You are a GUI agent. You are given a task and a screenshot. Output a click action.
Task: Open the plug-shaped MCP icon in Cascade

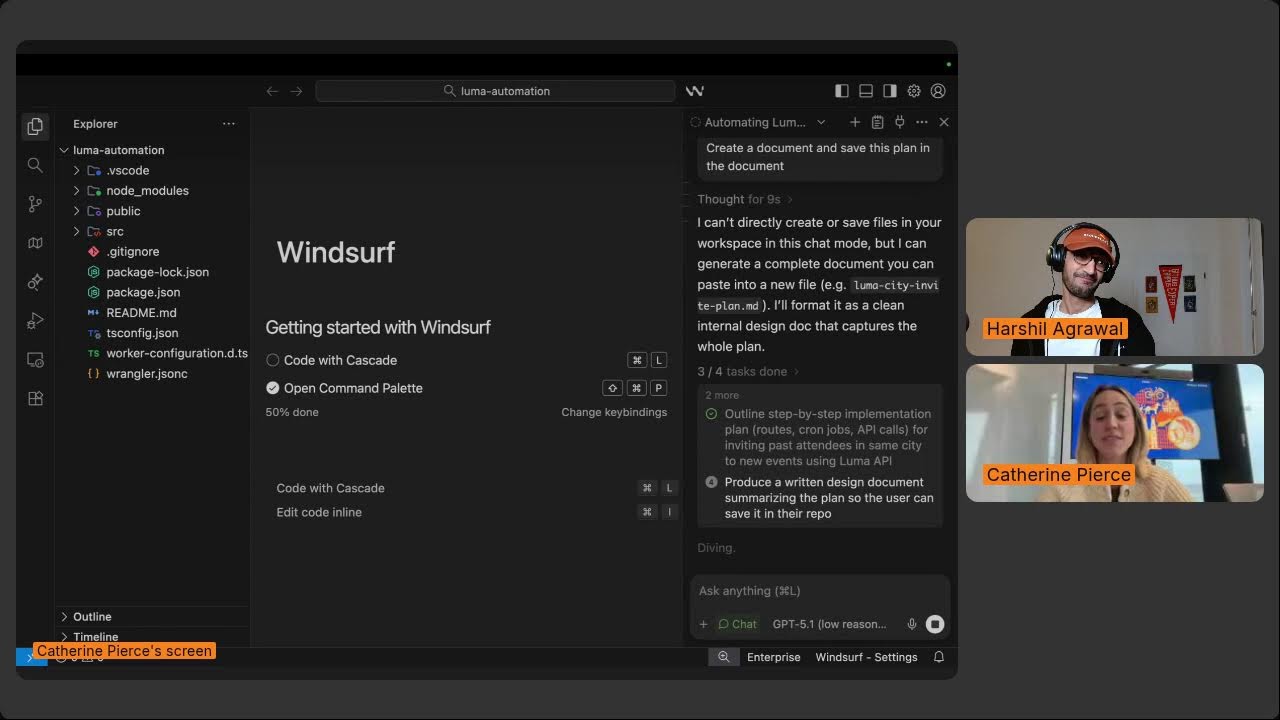point(899,122)
